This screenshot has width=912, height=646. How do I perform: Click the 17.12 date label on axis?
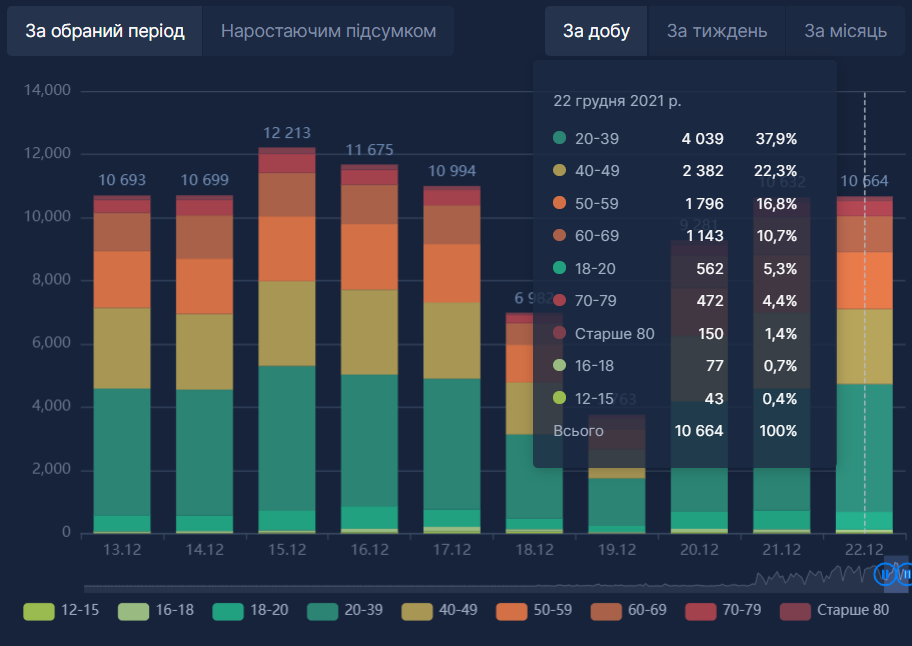452,550
